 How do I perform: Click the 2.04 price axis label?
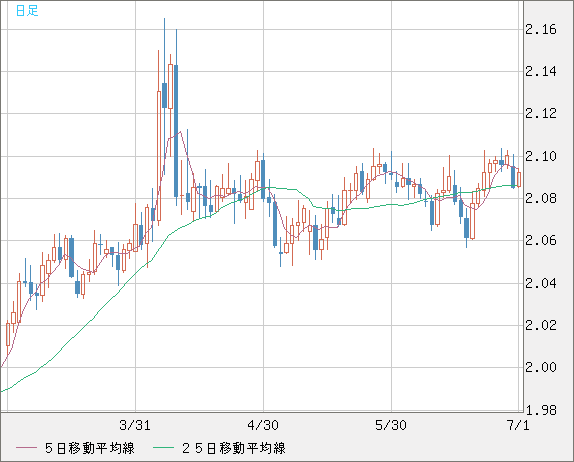[541, 283]
